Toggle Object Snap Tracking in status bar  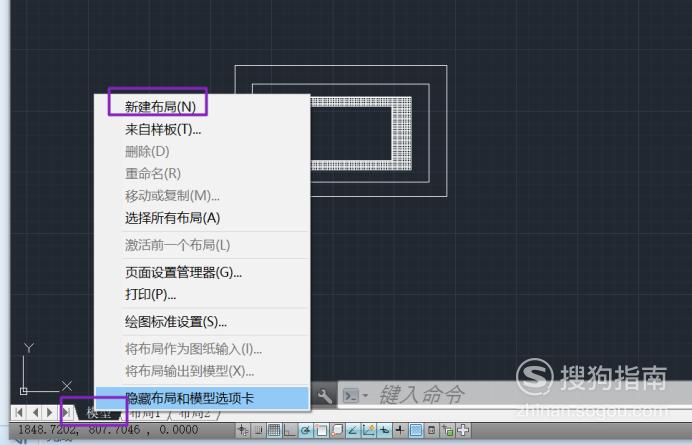pos(353,430)
